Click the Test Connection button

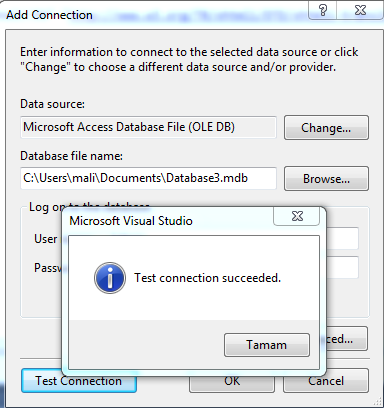(x=79, y=380)
